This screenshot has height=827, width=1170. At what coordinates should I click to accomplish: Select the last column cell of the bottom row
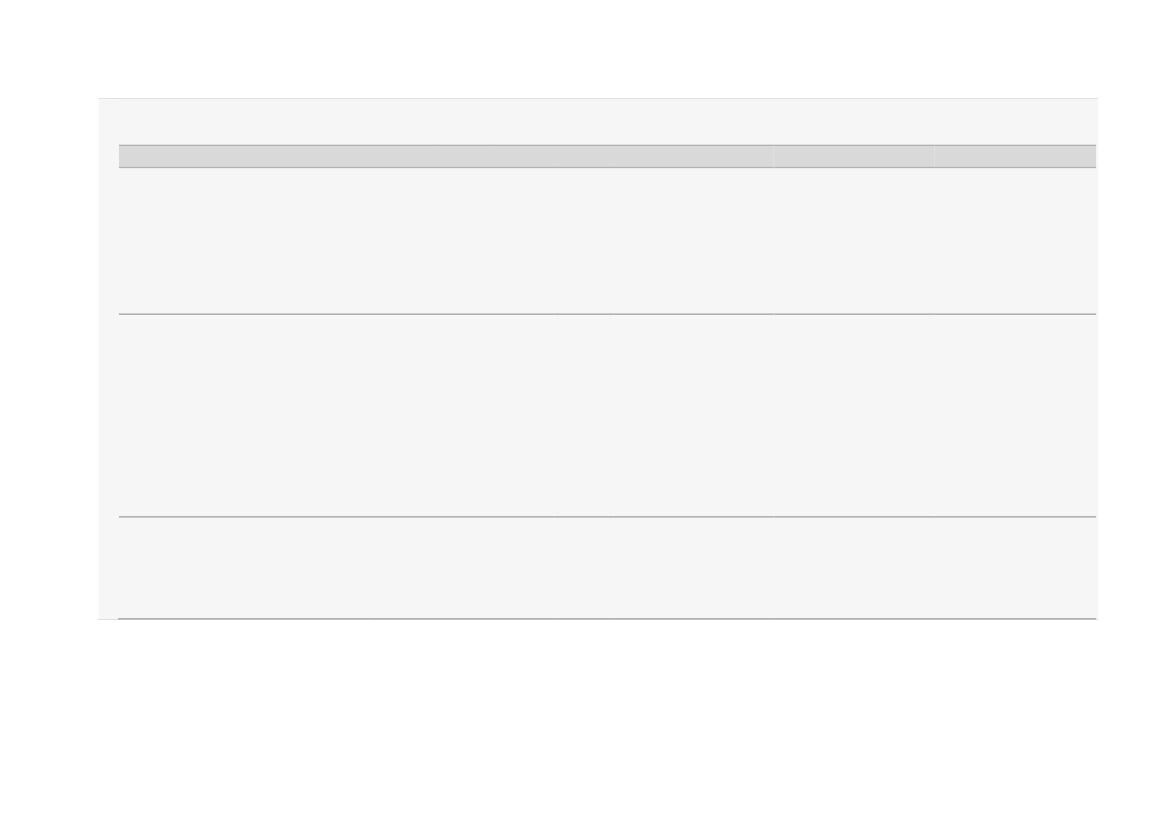[1015, 568]
